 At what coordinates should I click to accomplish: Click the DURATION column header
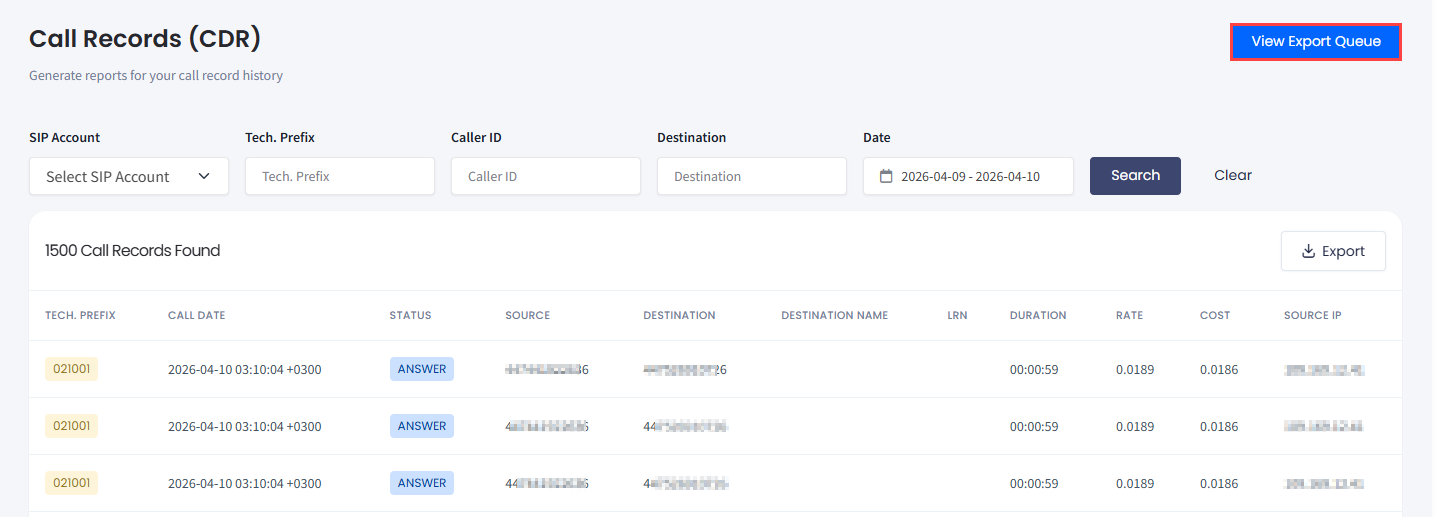pos(1038,315)
